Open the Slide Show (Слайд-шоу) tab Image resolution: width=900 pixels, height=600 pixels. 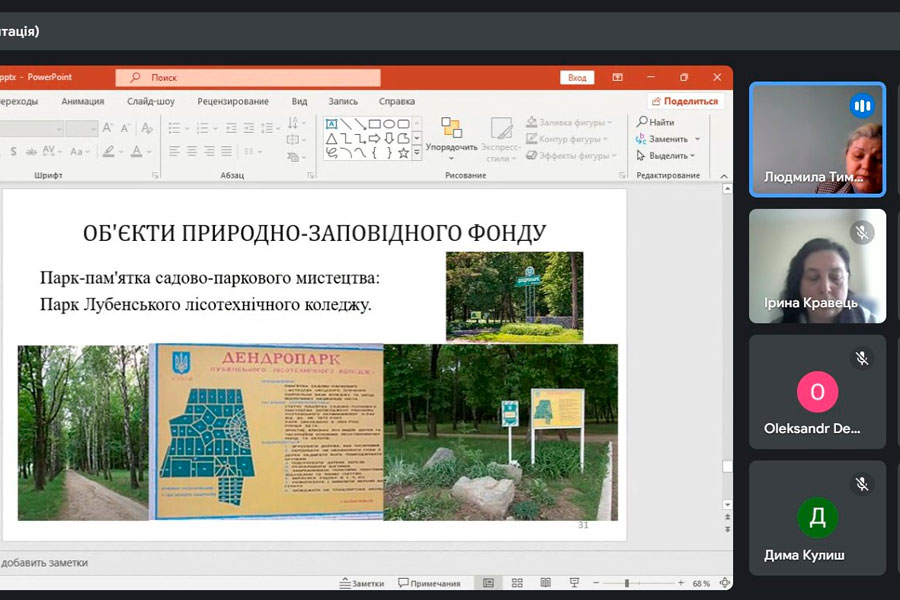tap(150, 101)
